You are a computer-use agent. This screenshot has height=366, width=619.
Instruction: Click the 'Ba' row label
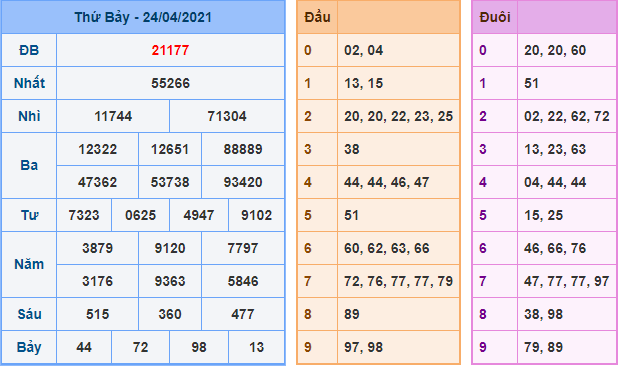29,165
